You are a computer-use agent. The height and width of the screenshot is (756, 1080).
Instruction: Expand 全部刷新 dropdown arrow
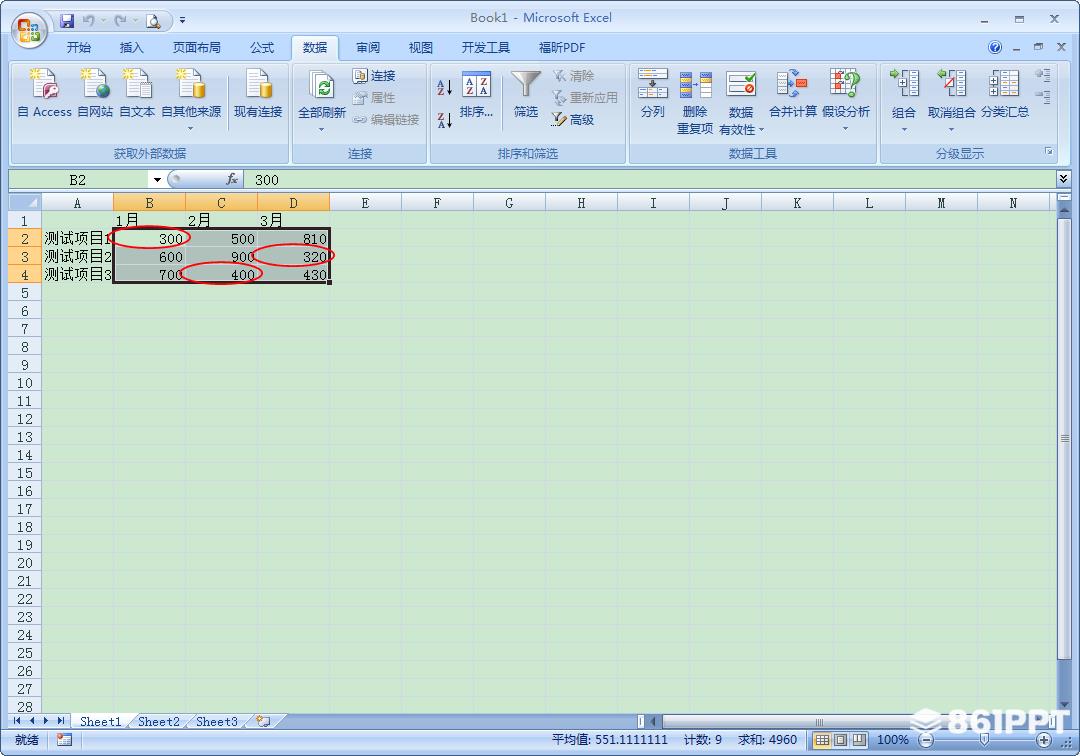[321, 129]
